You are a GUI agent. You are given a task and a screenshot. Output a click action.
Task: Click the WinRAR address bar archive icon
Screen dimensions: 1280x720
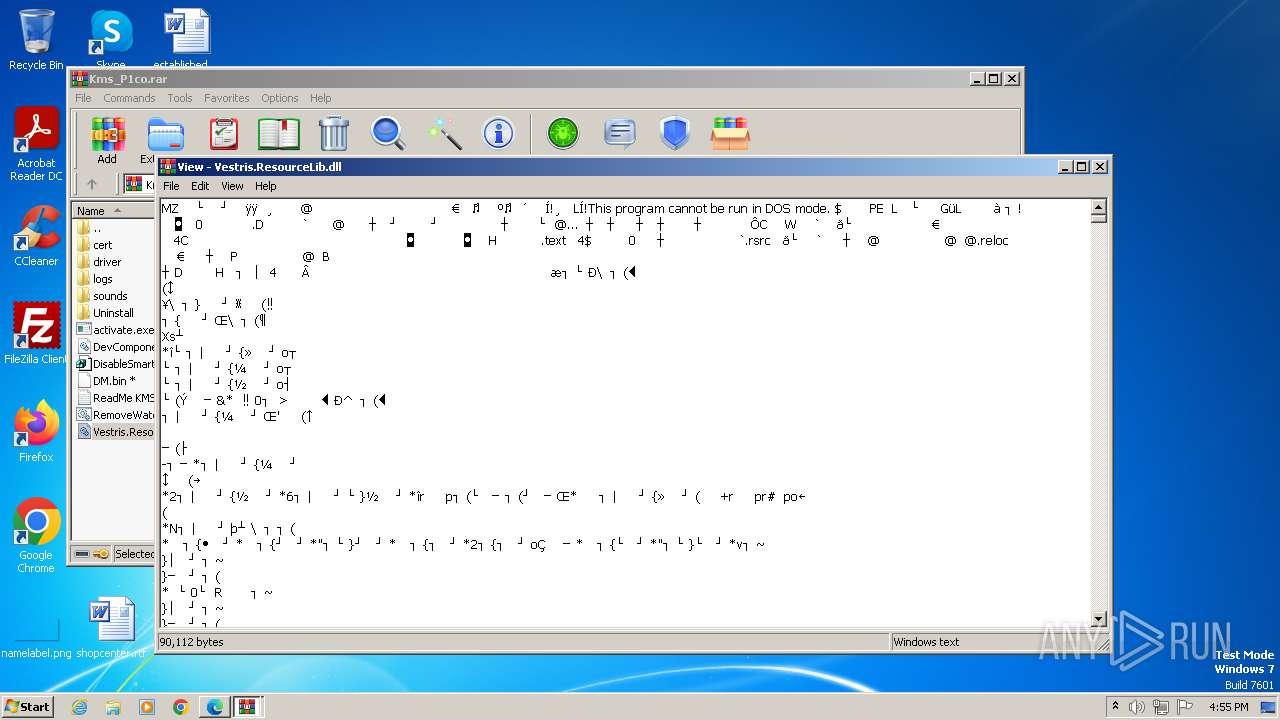point(134,184)
